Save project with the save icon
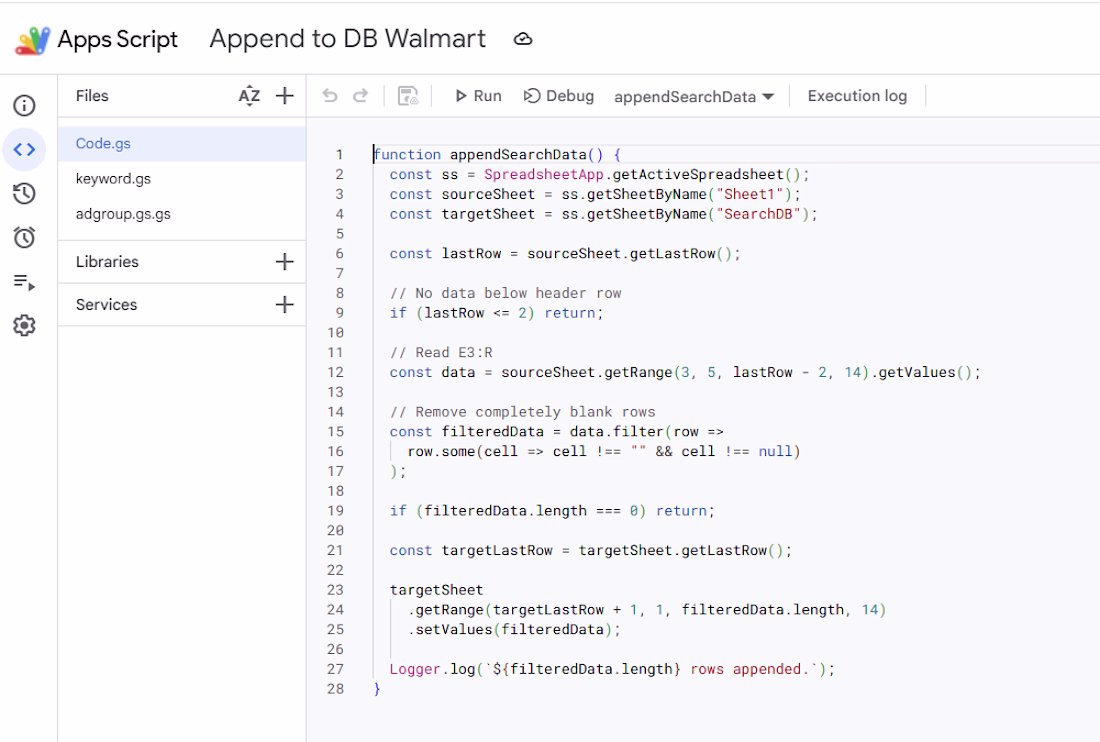Image resolution: width=1100 pixels, height=742 pixels. click(408, 95)
